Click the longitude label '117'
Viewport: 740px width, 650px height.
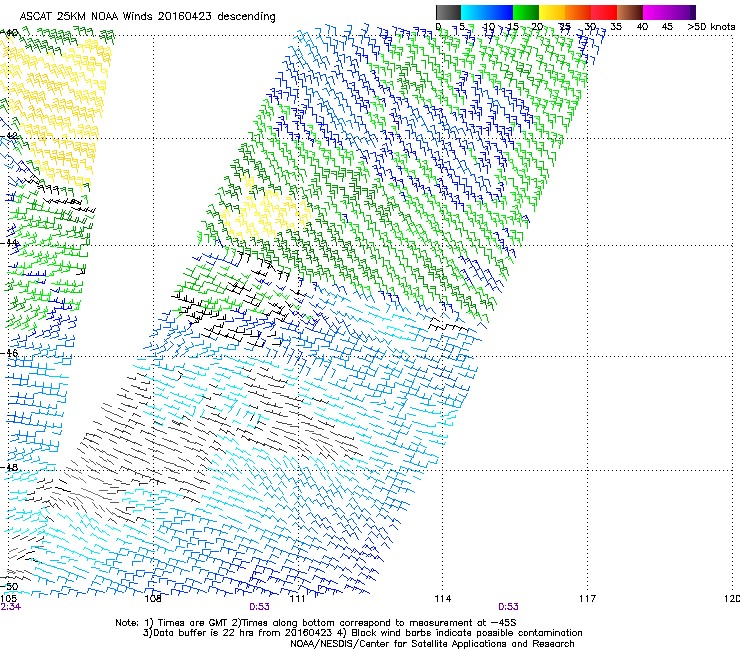point(587,599)
